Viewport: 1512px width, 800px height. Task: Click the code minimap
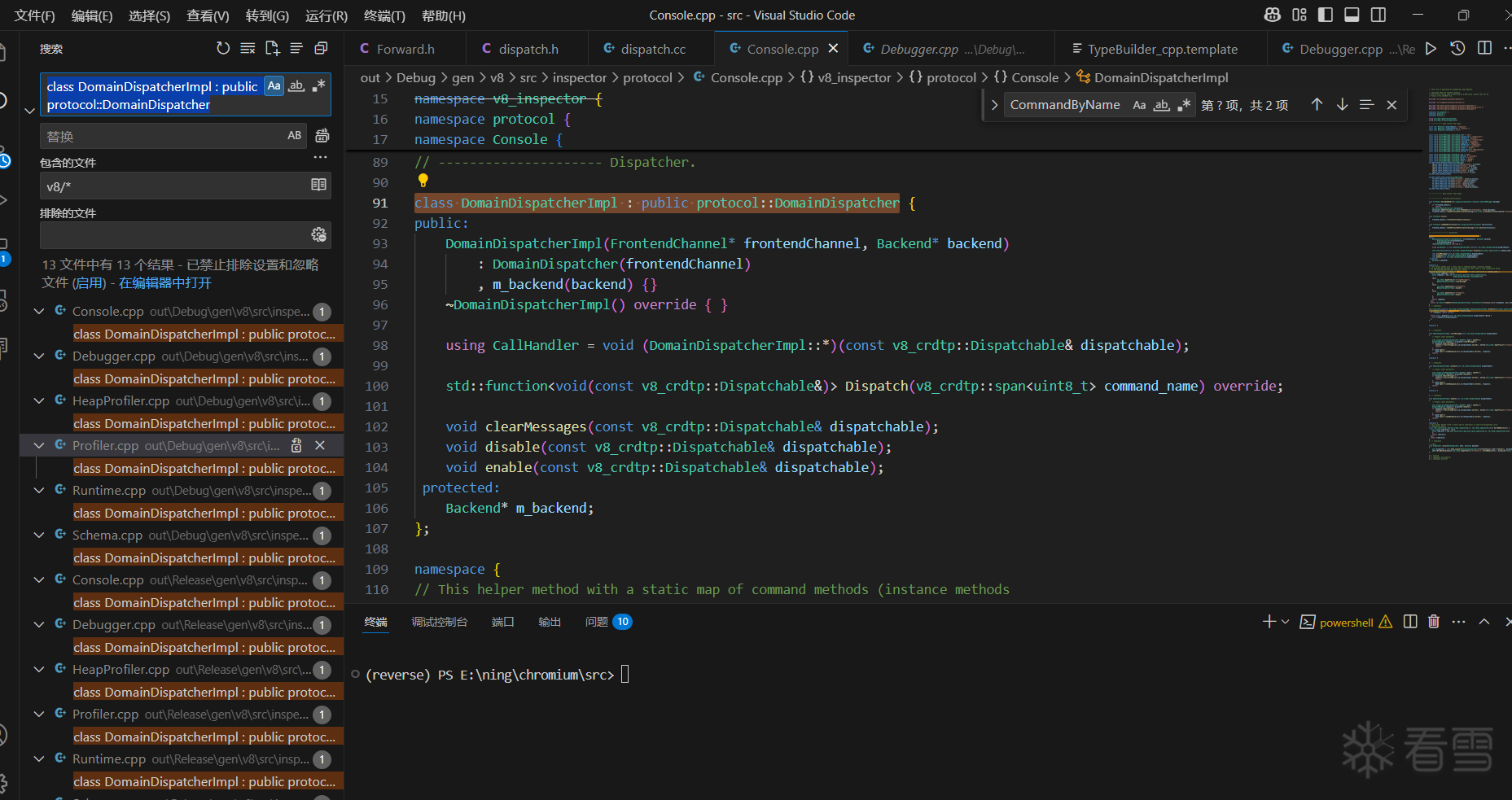[x=1468, y=273]
